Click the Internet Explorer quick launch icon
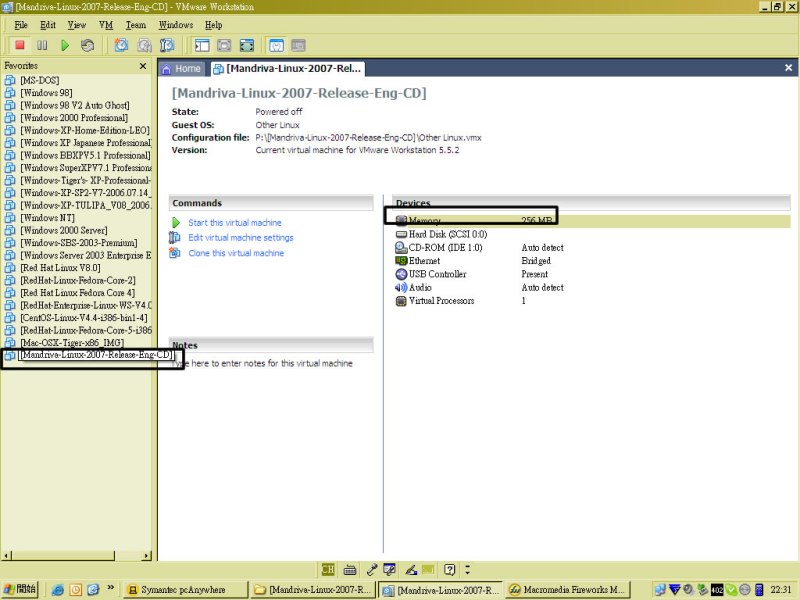 58,590
